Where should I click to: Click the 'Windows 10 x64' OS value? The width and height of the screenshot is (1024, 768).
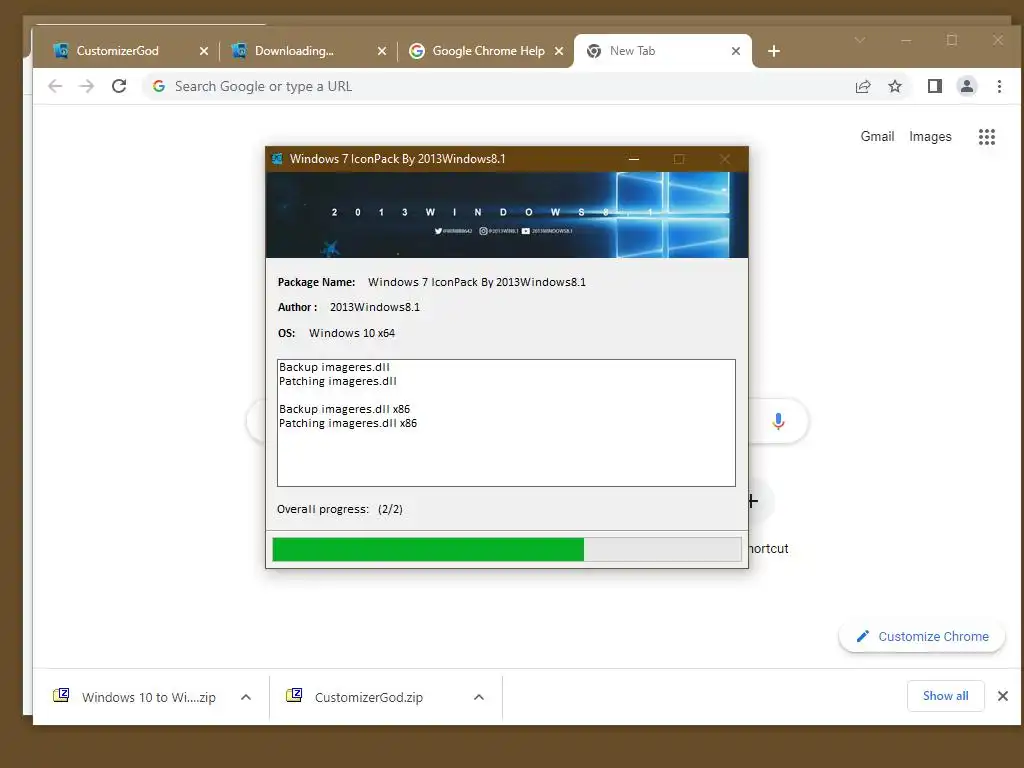[x=352, y=333]
